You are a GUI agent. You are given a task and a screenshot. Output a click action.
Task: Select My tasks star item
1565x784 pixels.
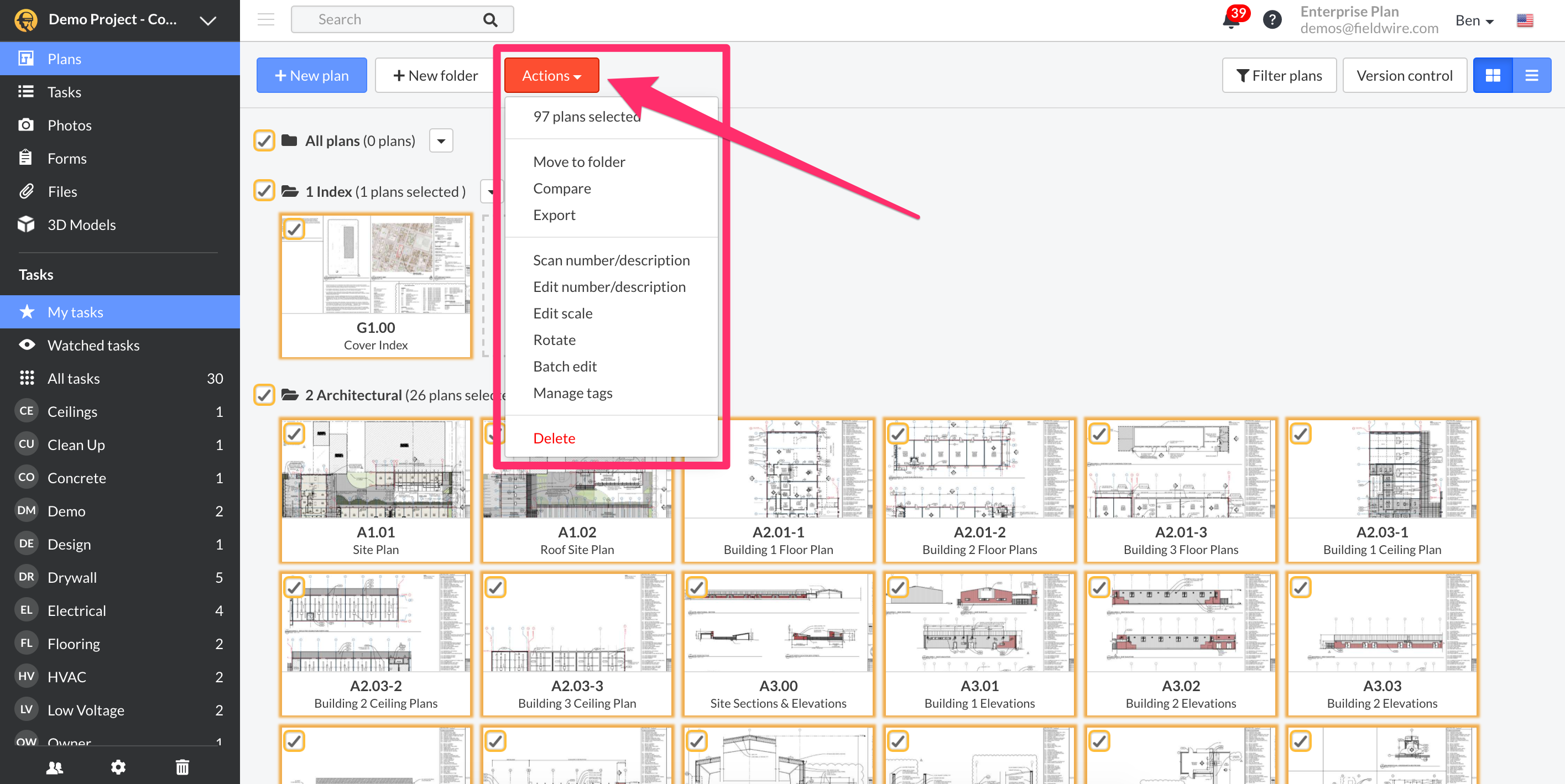coord(119,312)
